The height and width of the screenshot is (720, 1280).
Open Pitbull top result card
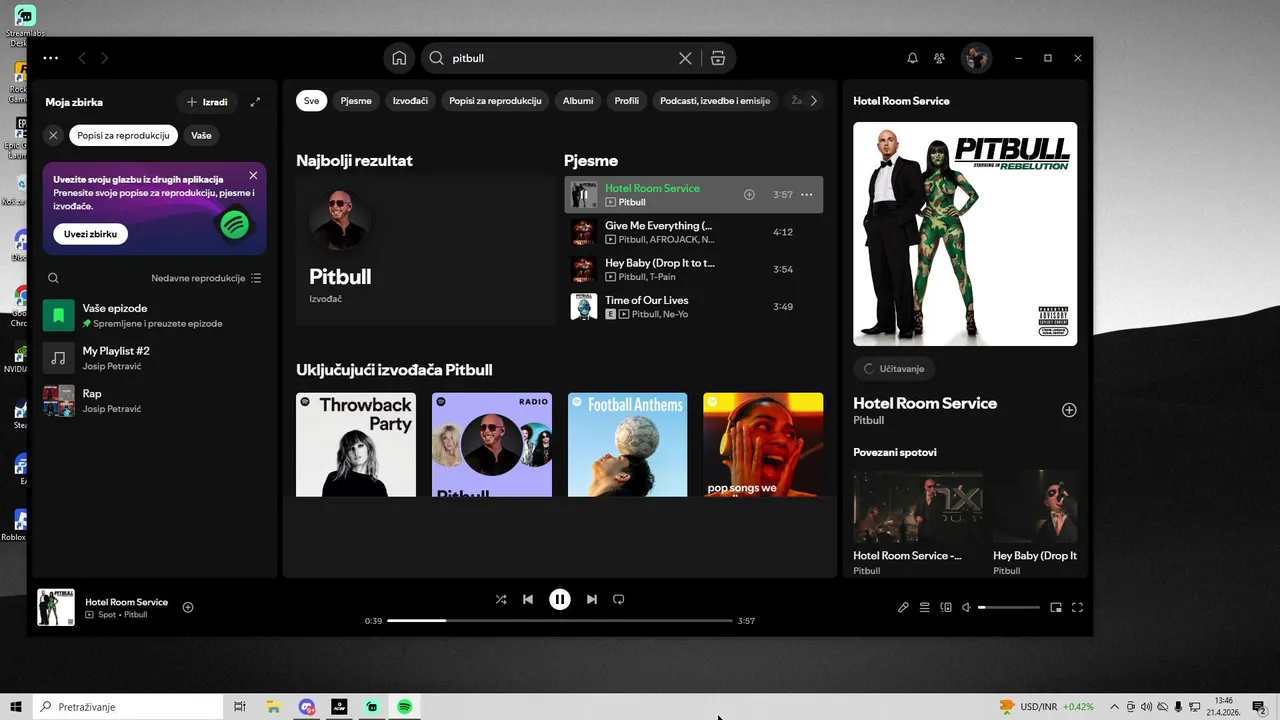425,250
